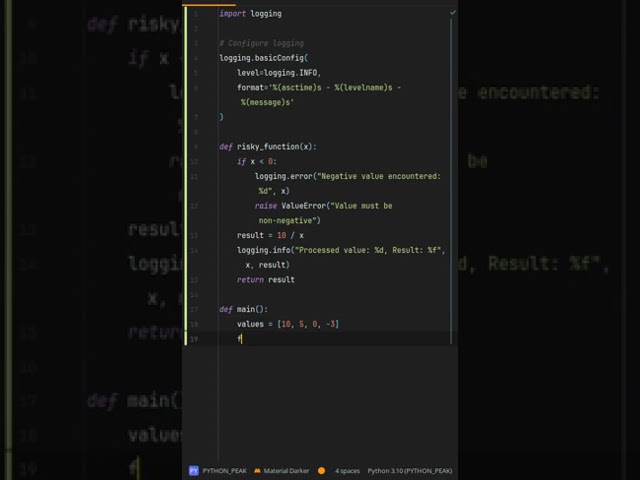Click the 'return result' statement

coord(266,280)
